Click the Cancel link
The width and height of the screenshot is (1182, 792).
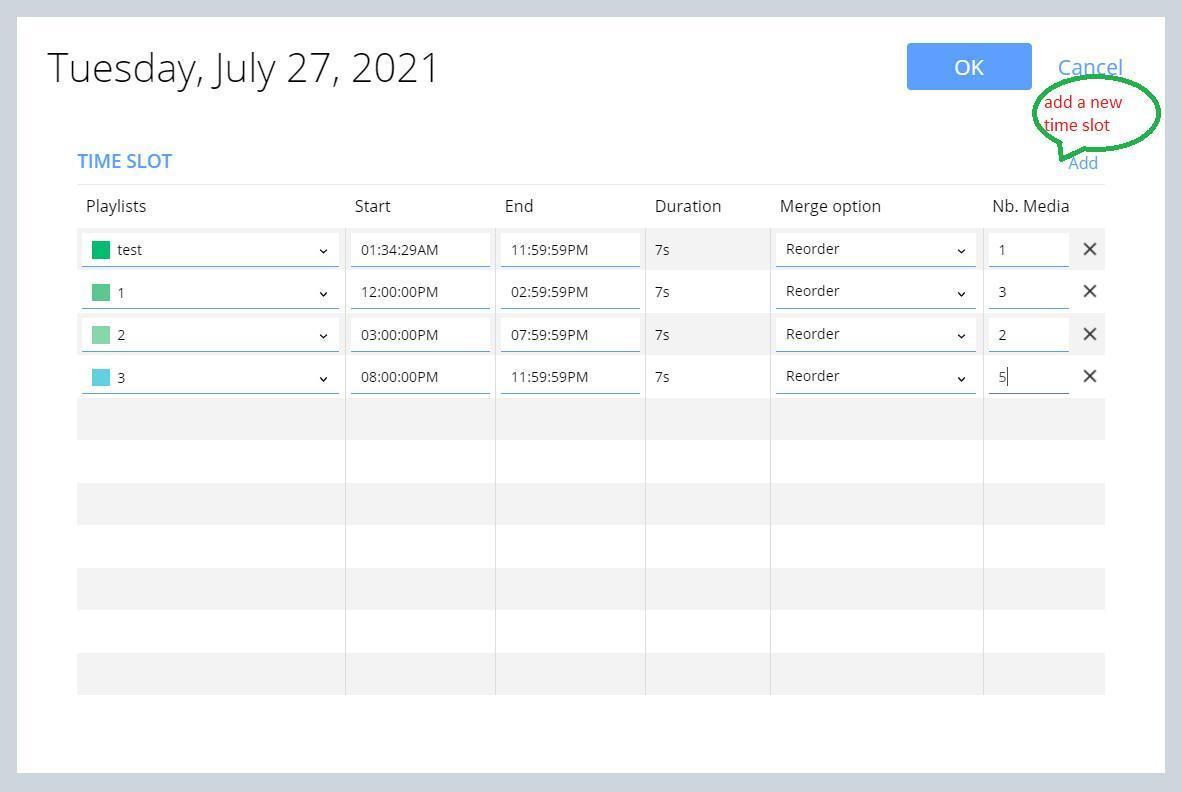click(1090, 67)
